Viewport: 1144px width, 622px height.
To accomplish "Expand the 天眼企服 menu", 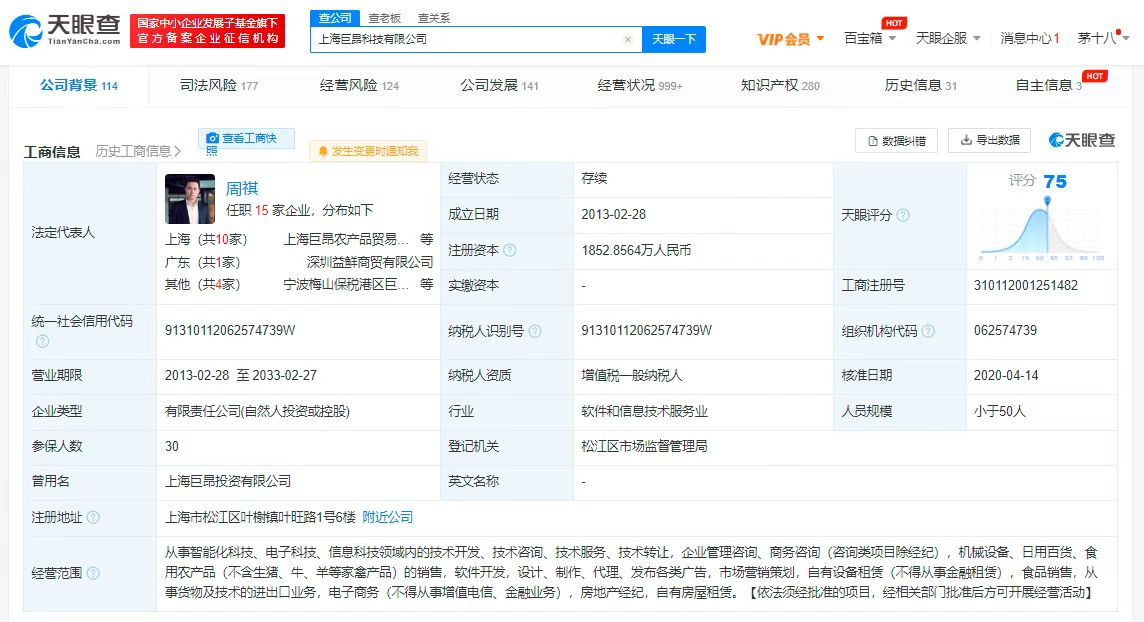I will point(948,38).
